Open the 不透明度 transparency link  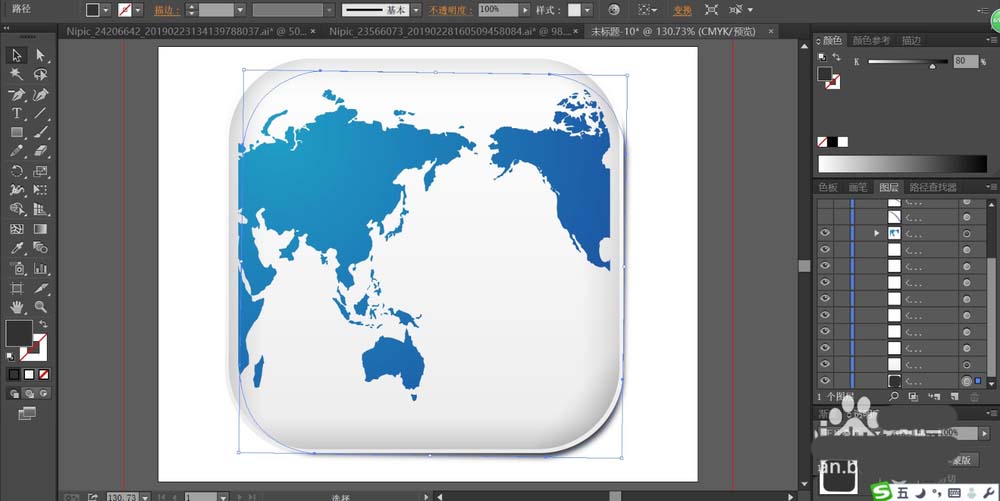tap(450, 10)
